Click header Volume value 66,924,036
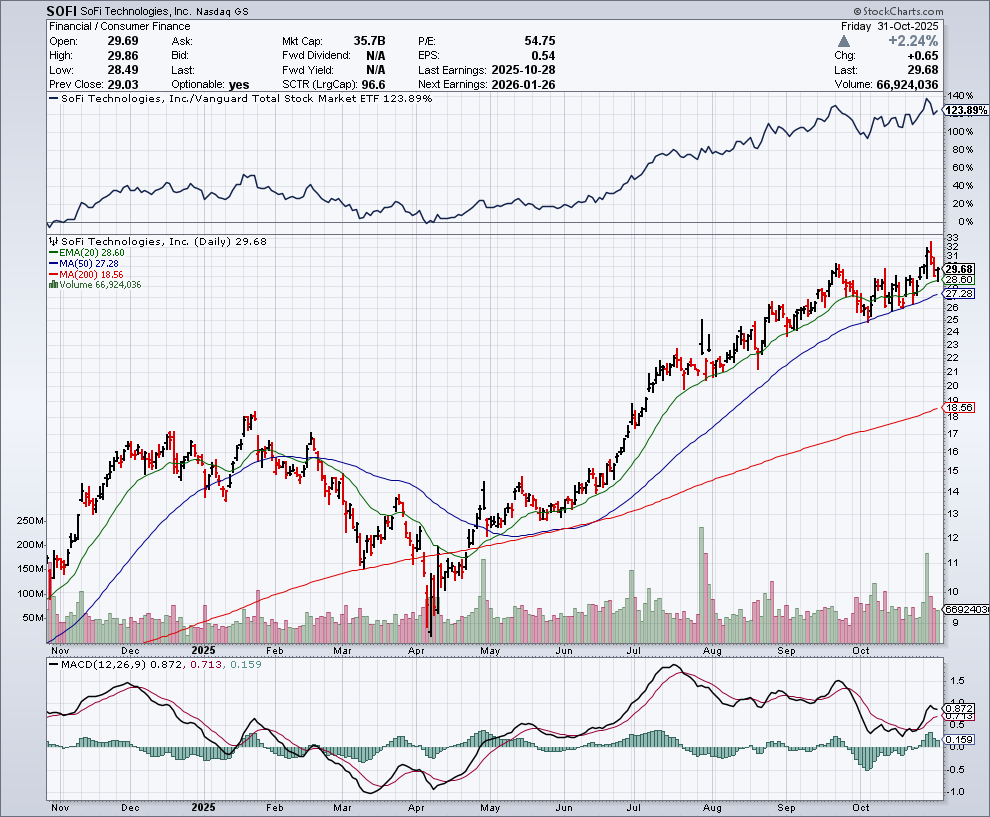This screenshot has height=817, width=990. point(907,85)
